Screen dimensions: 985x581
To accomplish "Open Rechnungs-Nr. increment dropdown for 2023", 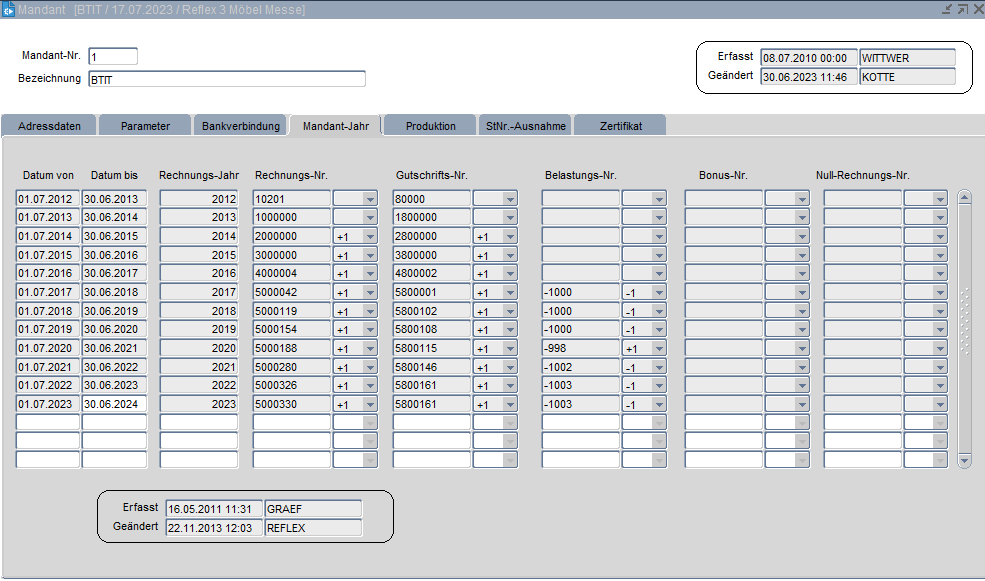I will pos(370,404).
